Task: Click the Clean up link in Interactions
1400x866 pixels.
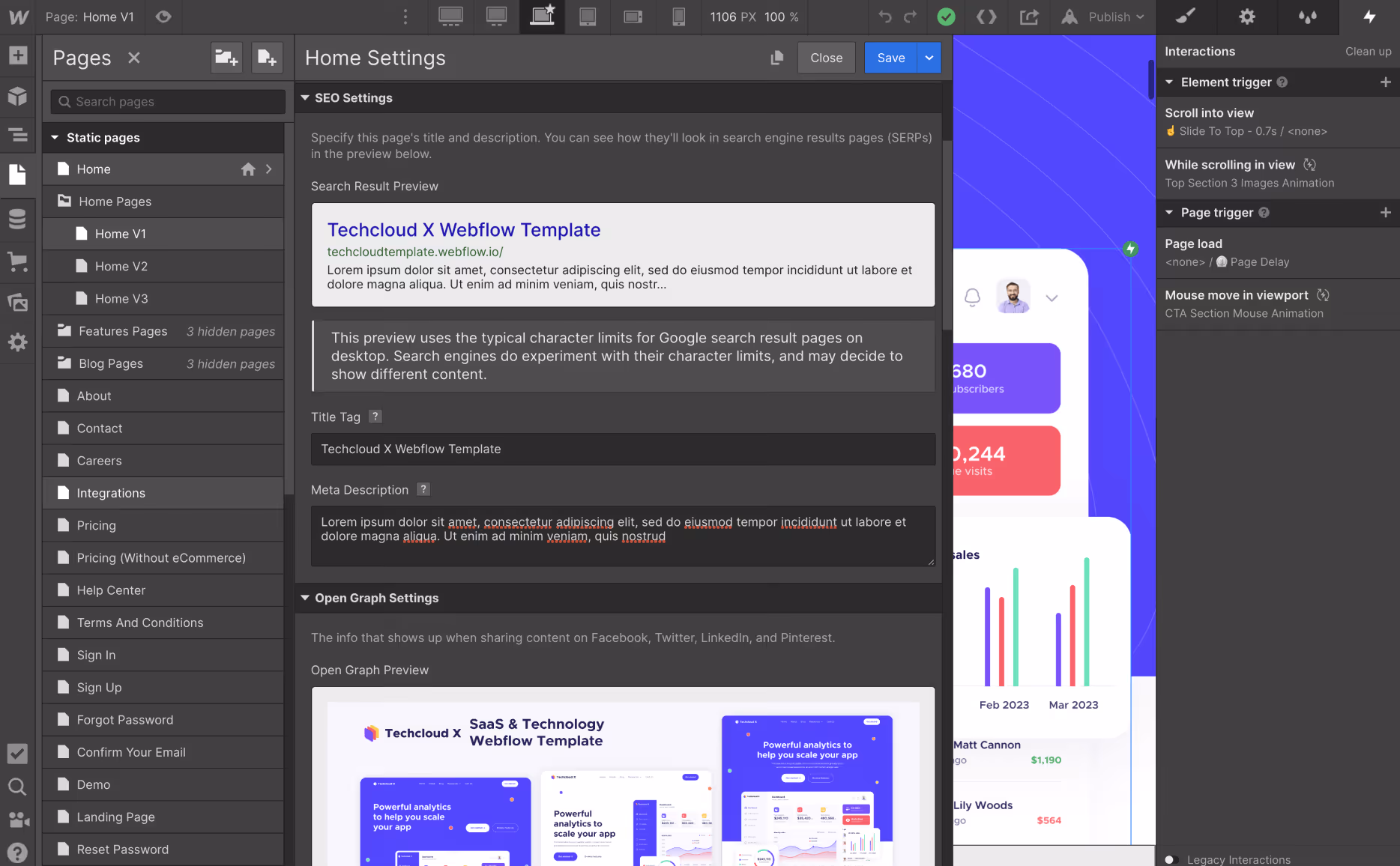Action: tap(1367, 51)
